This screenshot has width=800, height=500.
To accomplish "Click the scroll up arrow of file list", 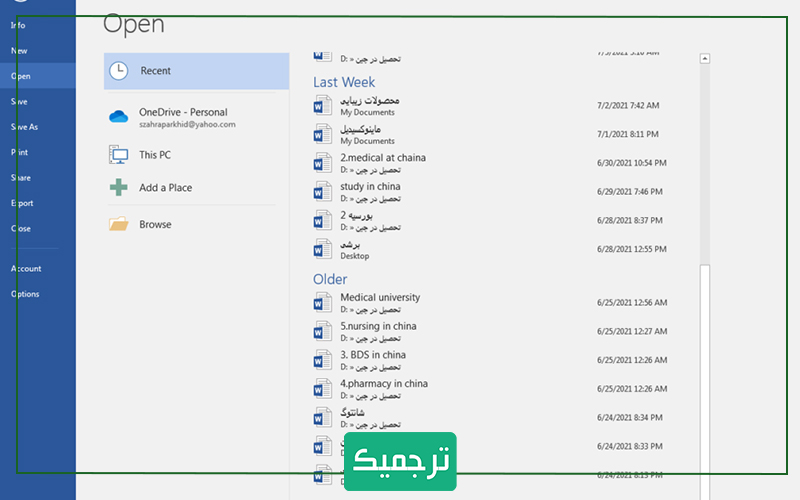I will tap(705, 59).
